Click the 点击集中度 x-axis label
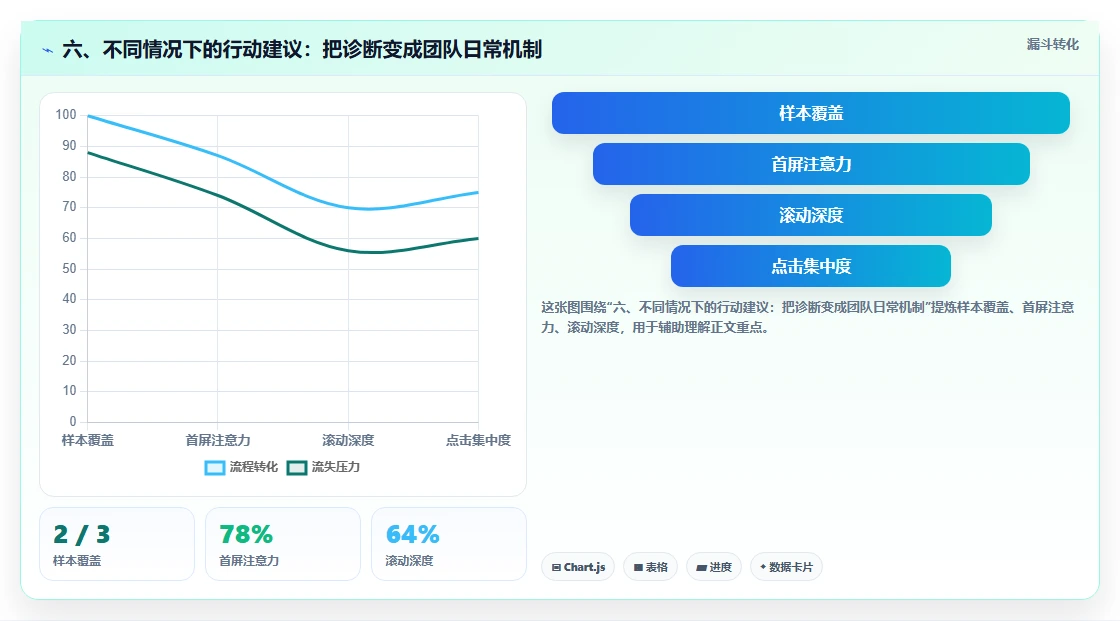1120x621 pixels. 479,440
